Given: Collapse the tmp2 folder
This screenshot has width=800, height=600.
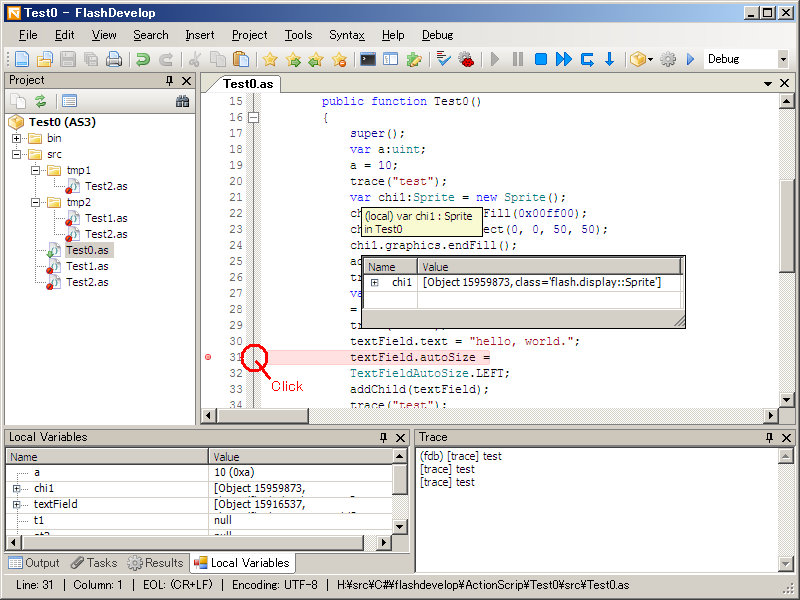Looking at the screenshot, I should [x=35, y=202].
